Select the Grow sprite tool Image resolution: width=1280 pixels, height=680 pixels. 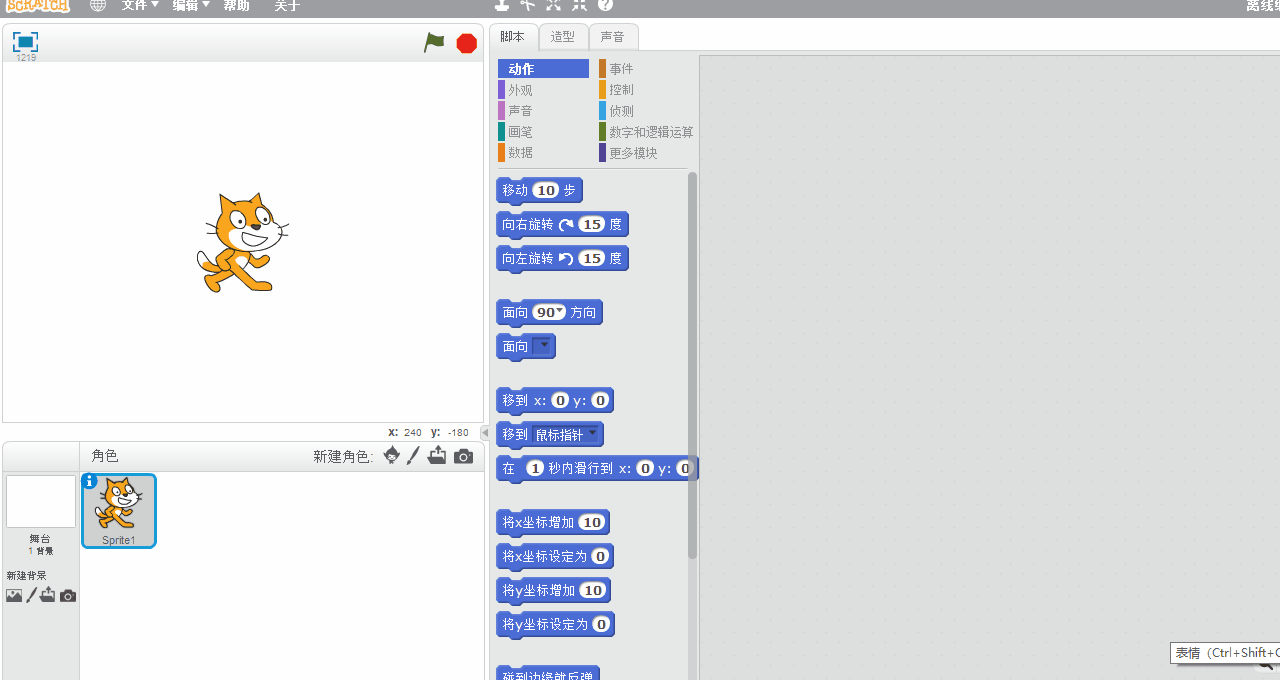tap(554, 5)
